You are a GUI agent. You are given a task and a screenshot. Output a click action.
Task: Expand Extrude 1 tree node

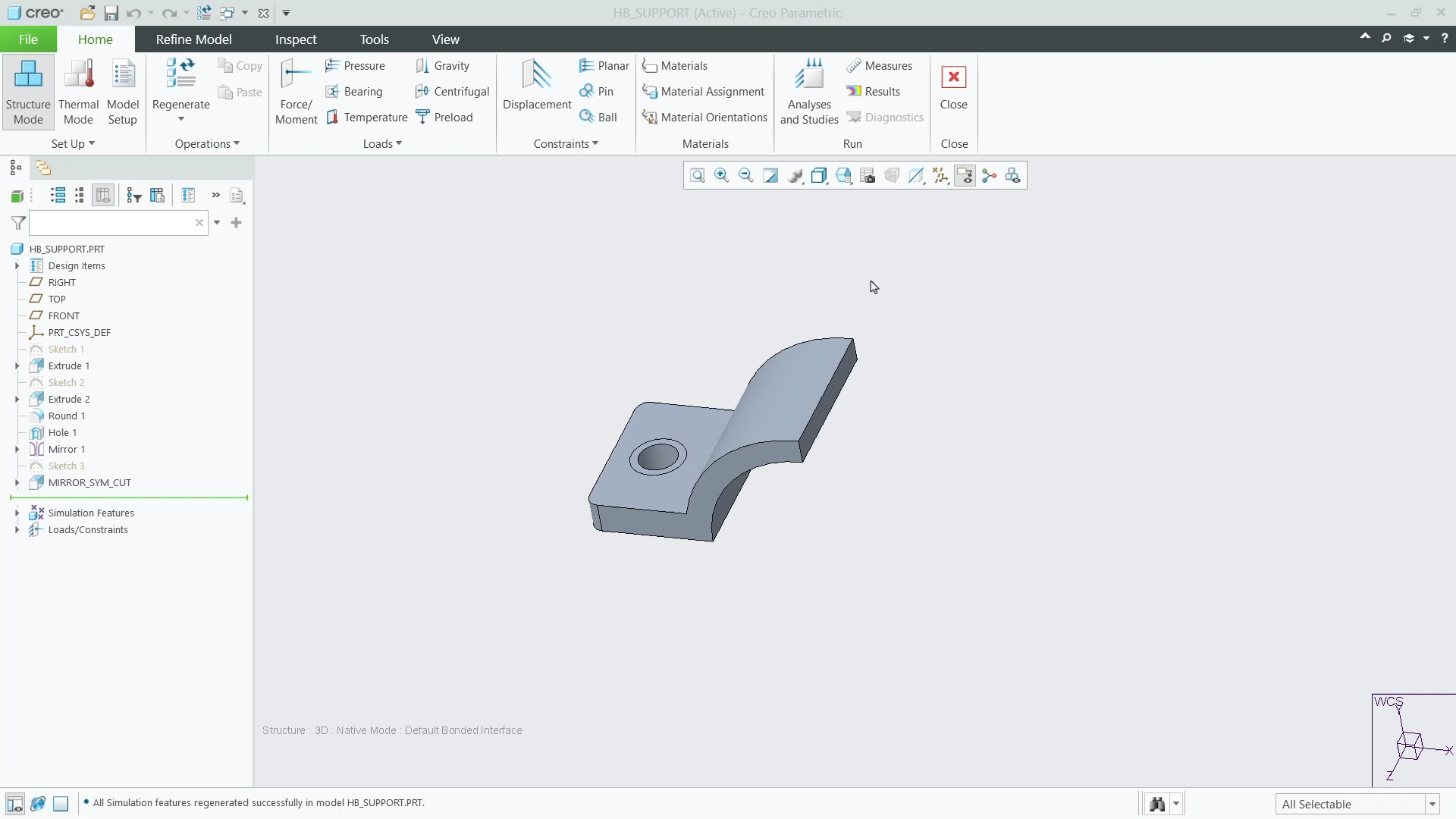[17, 366]
